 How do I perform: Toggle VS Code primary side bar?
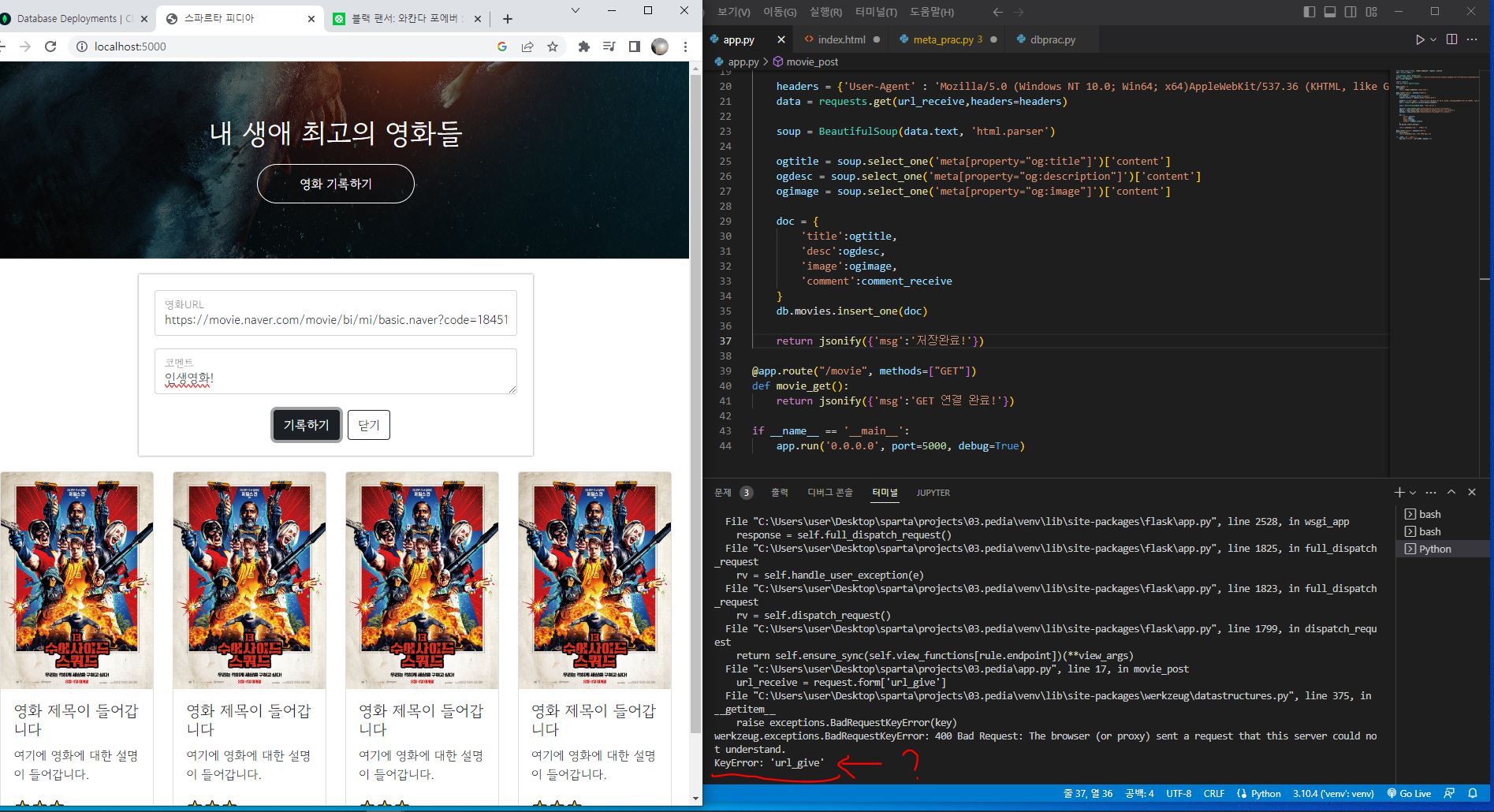(x=1310, y=12)
